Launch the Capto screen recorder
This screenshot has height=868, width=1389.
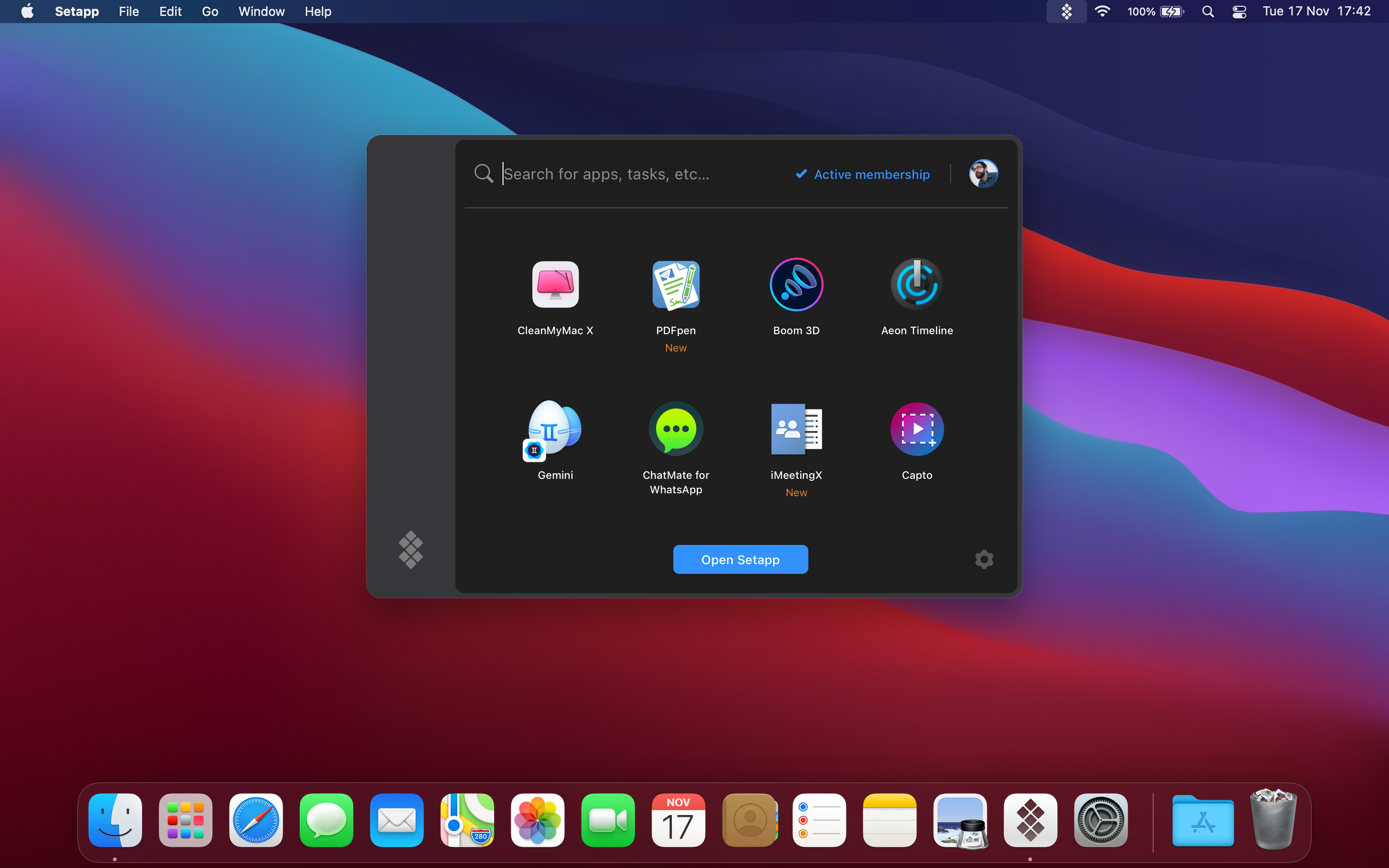[917, 429]
